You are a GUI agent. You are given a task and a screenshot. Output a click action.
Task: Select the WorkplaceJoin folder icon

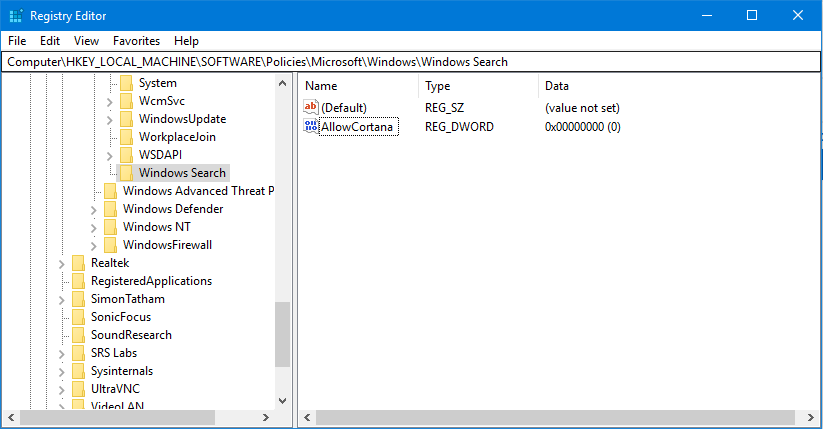126,137
